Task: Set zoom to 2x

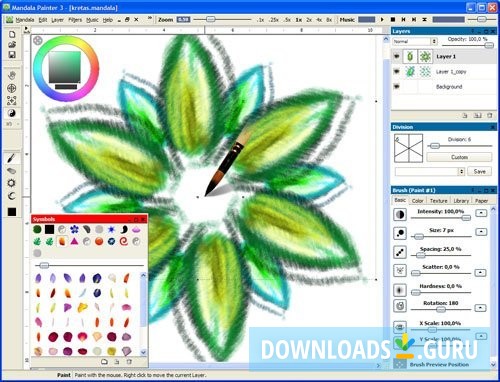Action: point(309,20)
